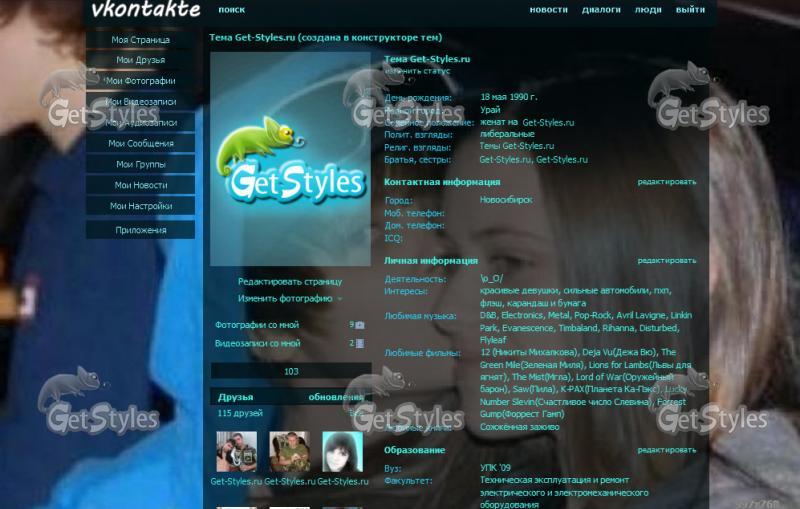Click выйти to log out

point(690,10)
